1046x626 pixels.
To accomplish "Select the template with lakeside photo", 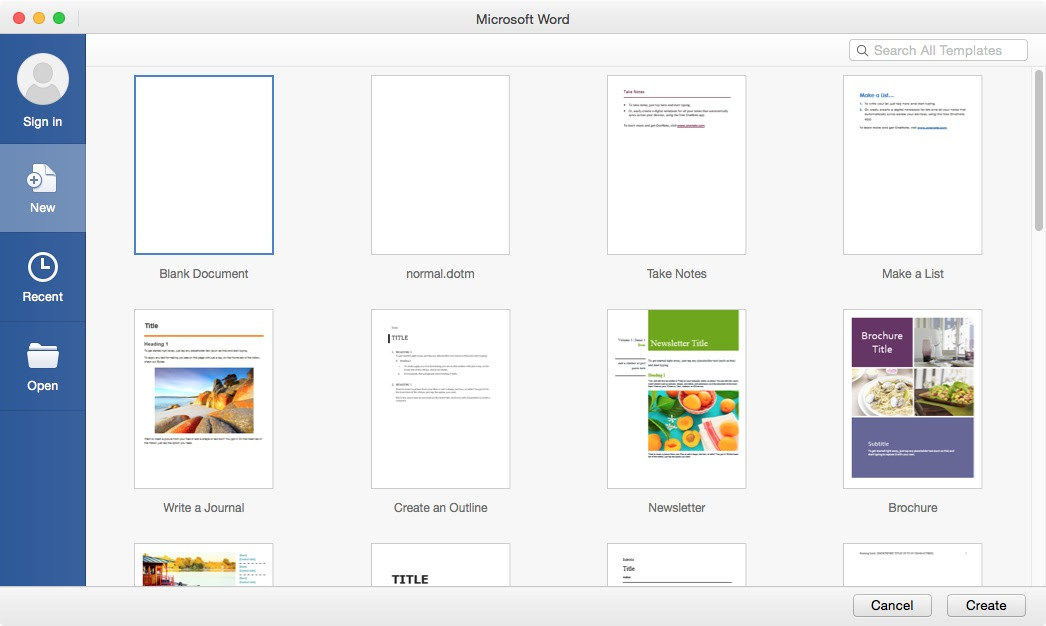I will coord(203,565).
